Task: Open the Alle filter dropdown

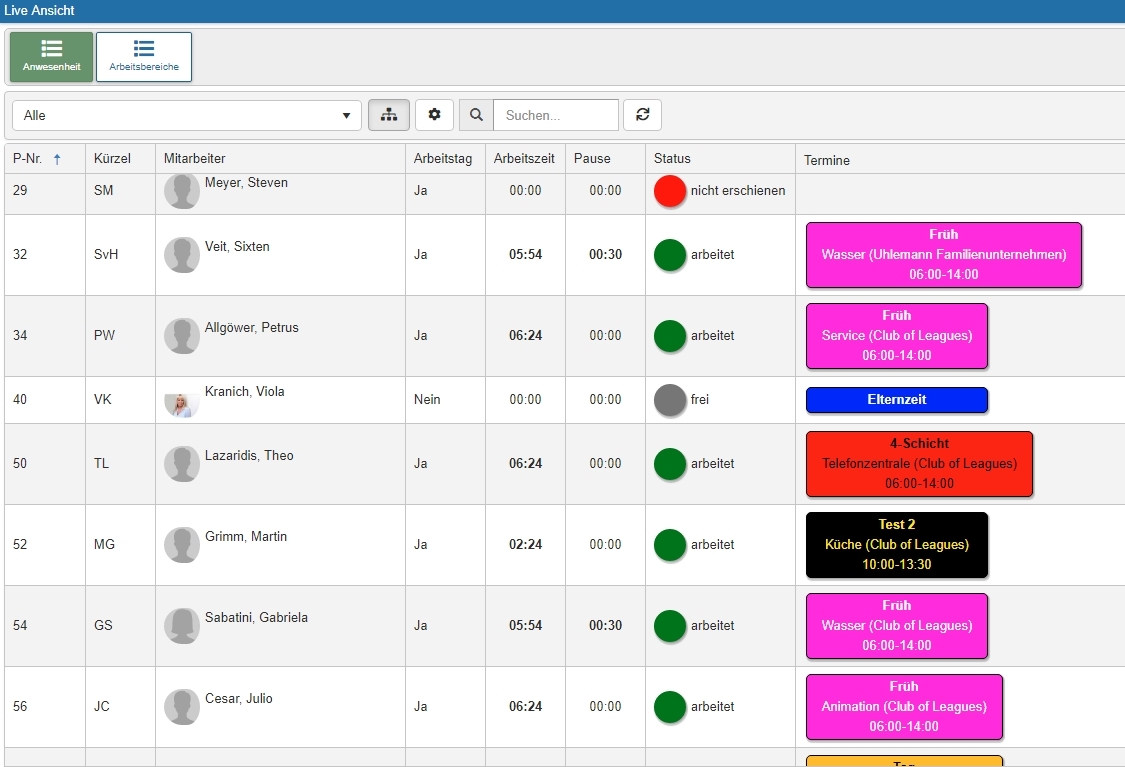Action: pos(187,116)
